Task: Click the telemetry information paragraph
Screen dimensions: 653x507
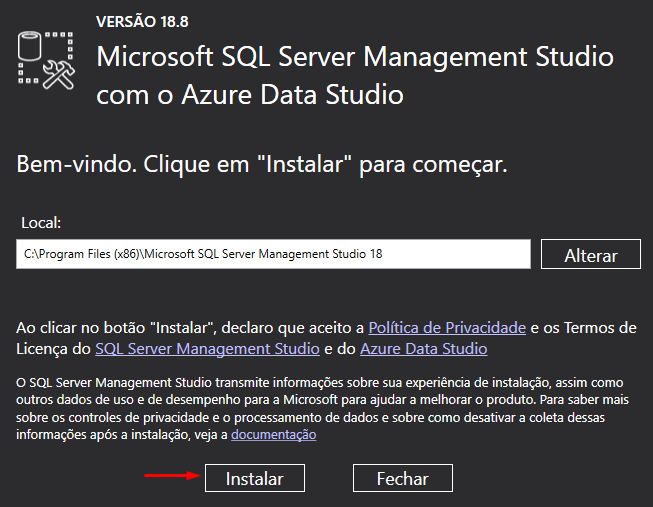Action: tap(322, 408)
